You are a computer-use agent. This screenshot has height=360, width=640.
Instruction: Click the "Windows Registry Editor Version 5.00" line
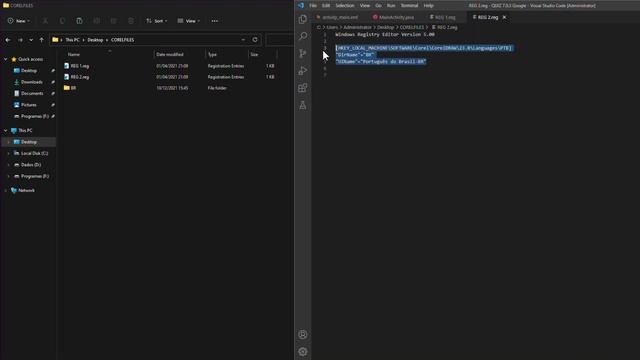click(x=384, y=35)
